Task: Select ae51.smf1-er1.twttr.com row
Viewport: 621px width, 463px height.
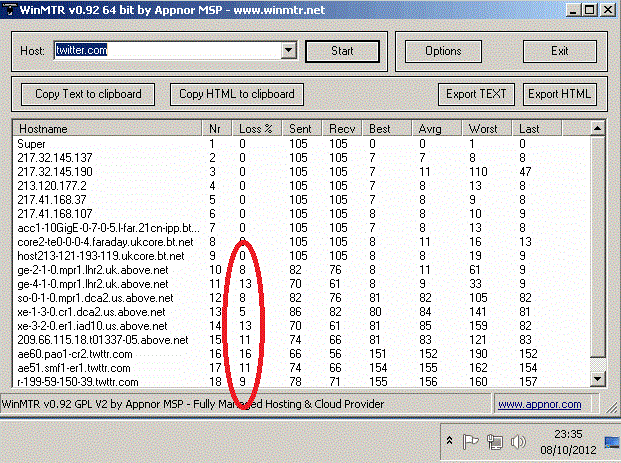Action: [301, 368]
